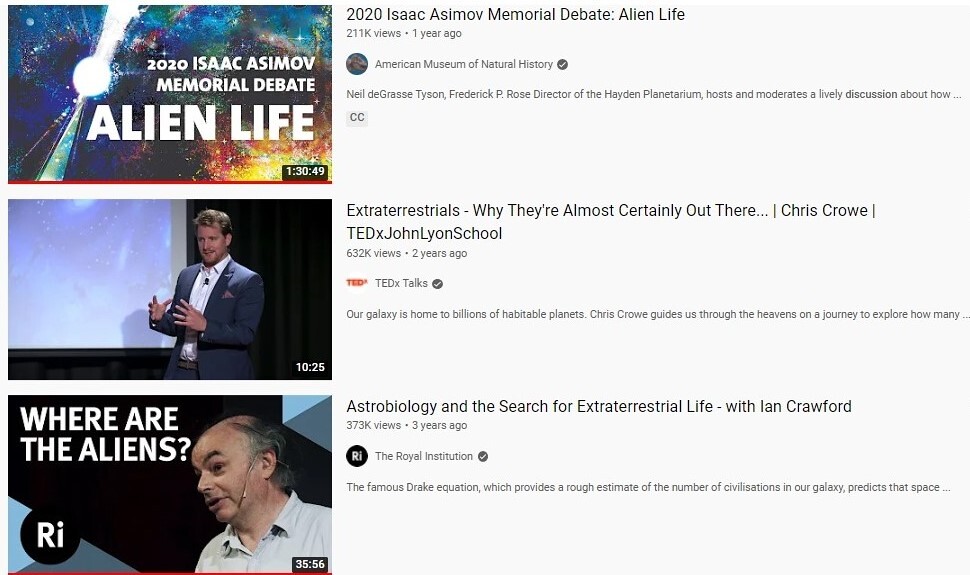Click verified checkmark beside The Royal Institution
Image resolution: width=970 pixels, height=575 pixels.
point(483,457)
